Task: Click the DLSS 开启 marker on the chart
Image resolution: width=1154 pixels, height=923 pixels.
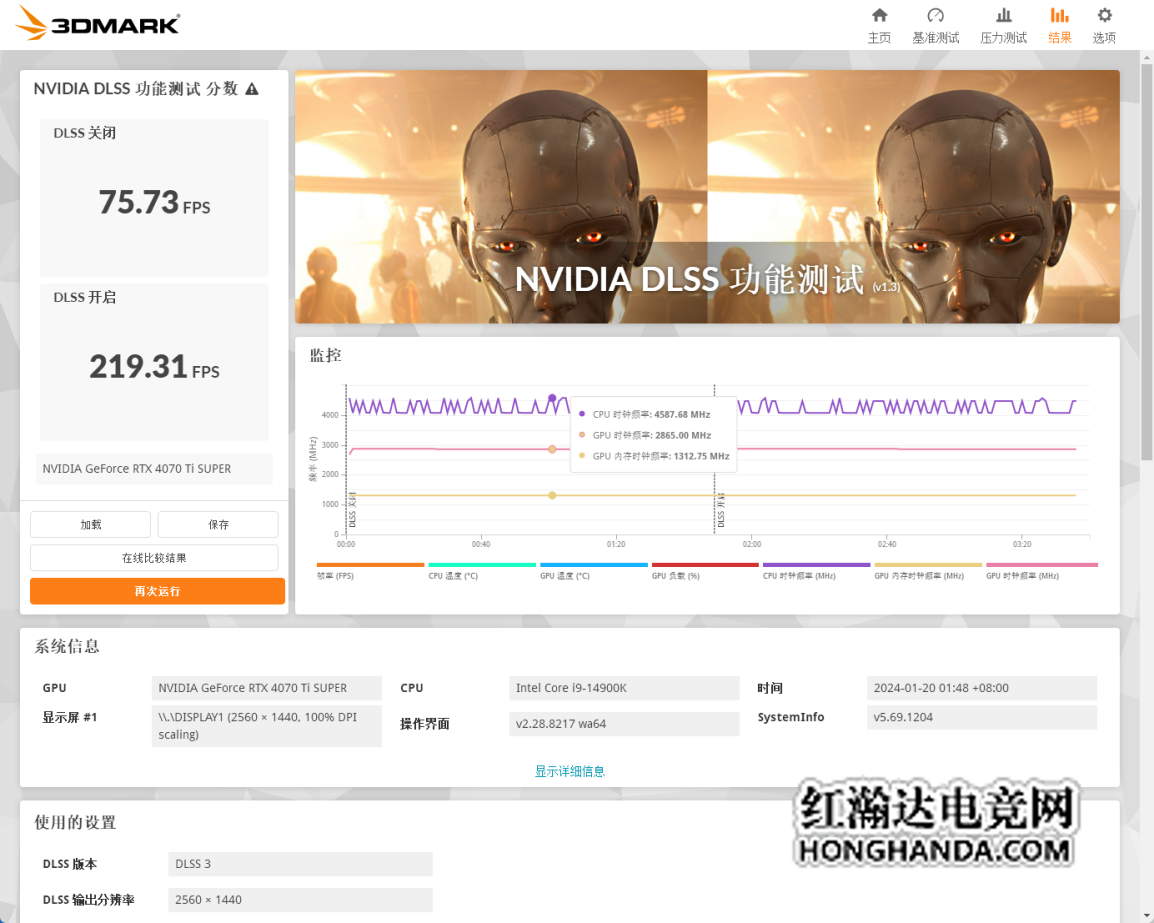Action: point(720,509)
